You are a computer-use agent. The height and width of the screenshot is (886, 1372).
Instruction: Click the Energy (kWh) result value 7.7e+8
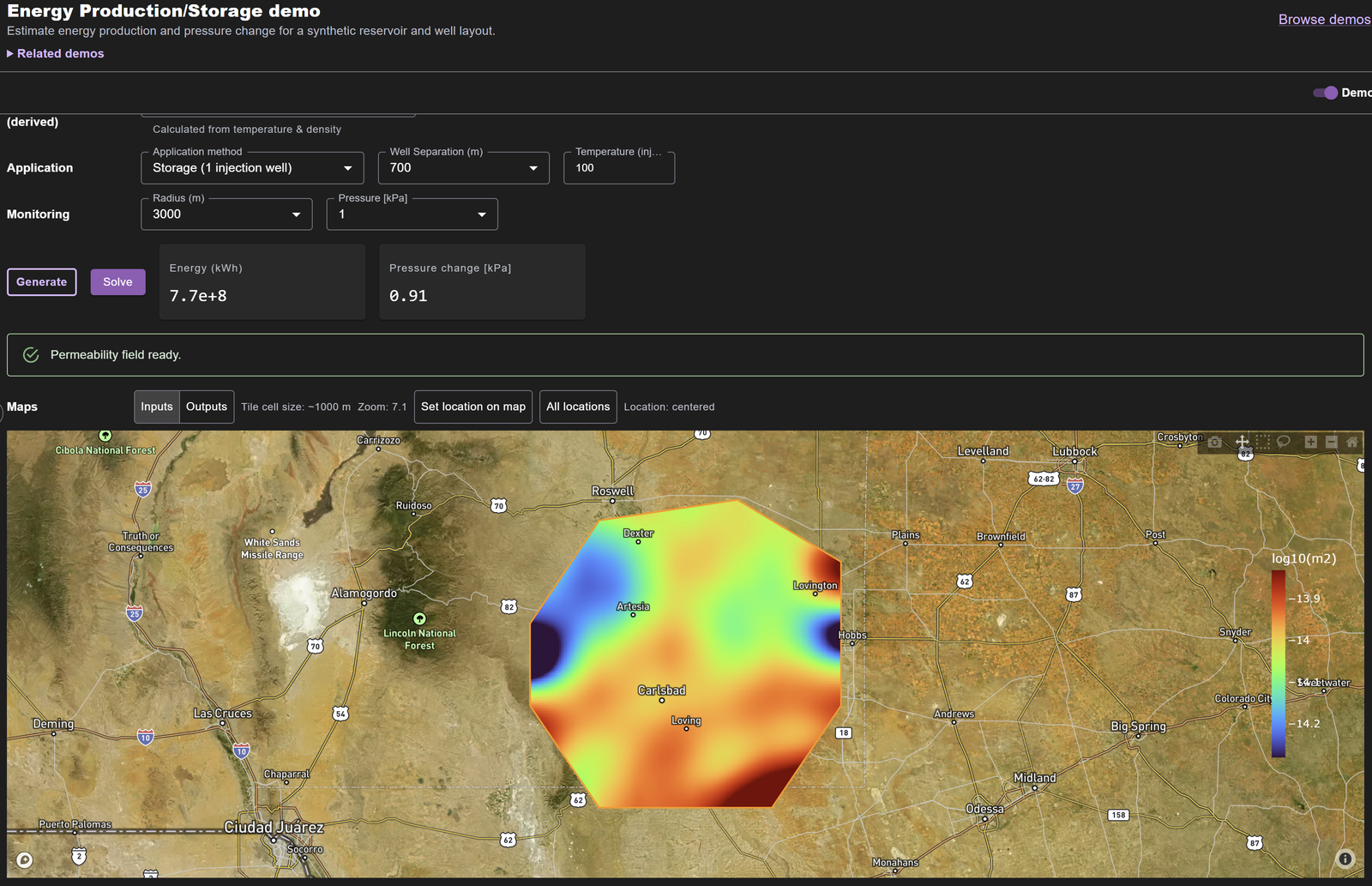coord(198,296)
